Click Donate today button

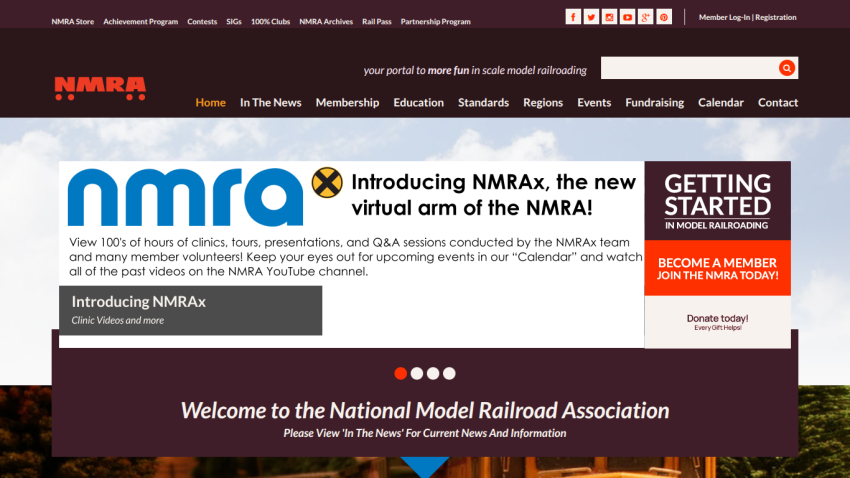tap(717, 322)
